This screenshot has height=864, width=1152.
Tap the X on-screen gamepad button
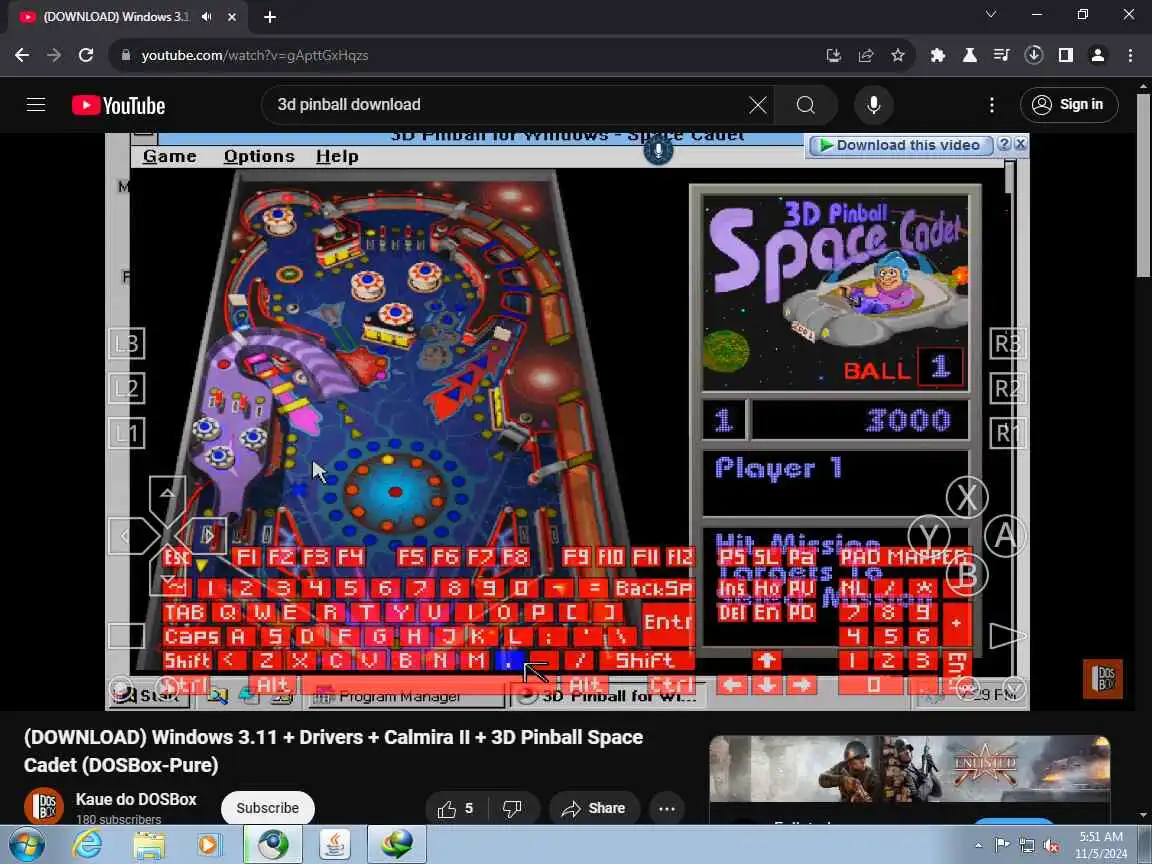[x=967, y=497]
